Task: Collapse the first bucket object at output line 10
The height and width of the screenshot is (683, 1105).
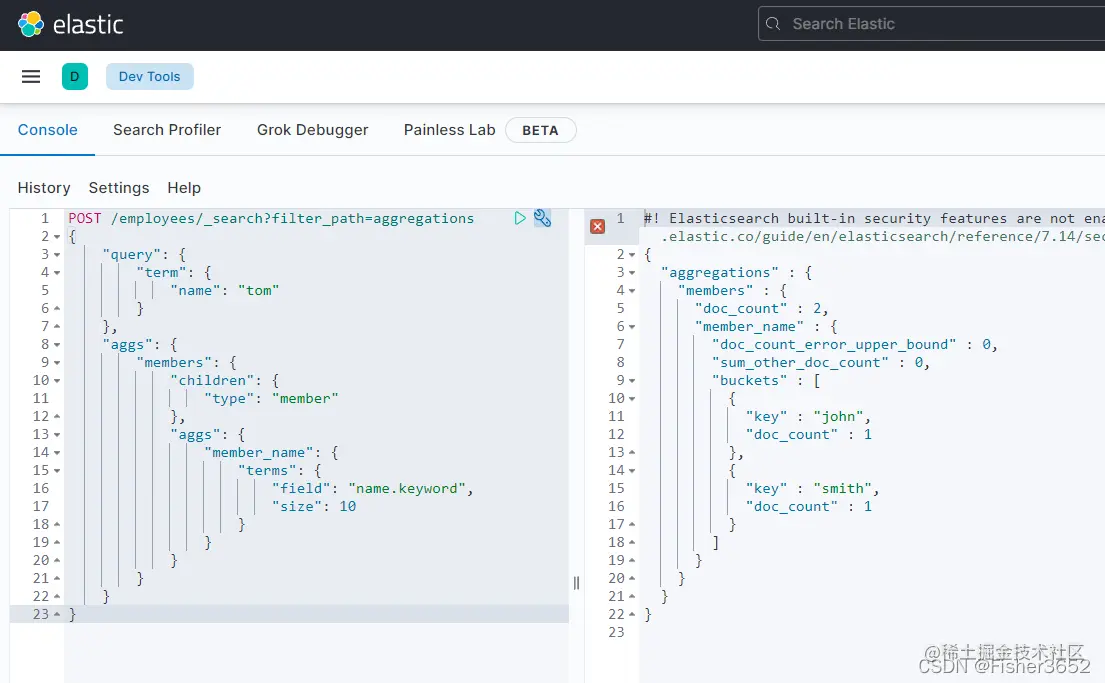Action: click(632, 399)
